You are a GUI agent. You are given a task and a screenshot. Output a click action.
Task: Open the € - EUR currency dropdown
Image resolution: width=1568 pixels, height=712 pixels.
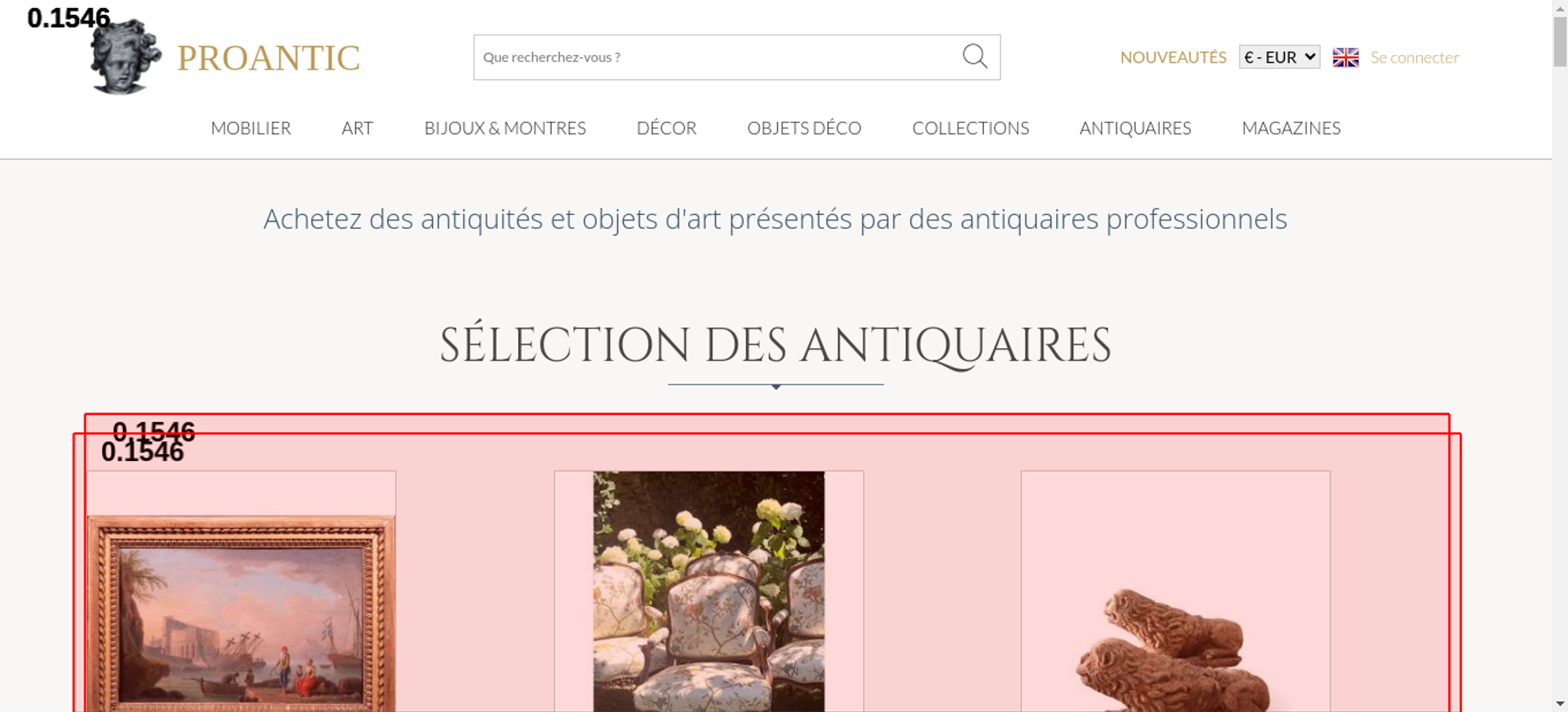1279,57
